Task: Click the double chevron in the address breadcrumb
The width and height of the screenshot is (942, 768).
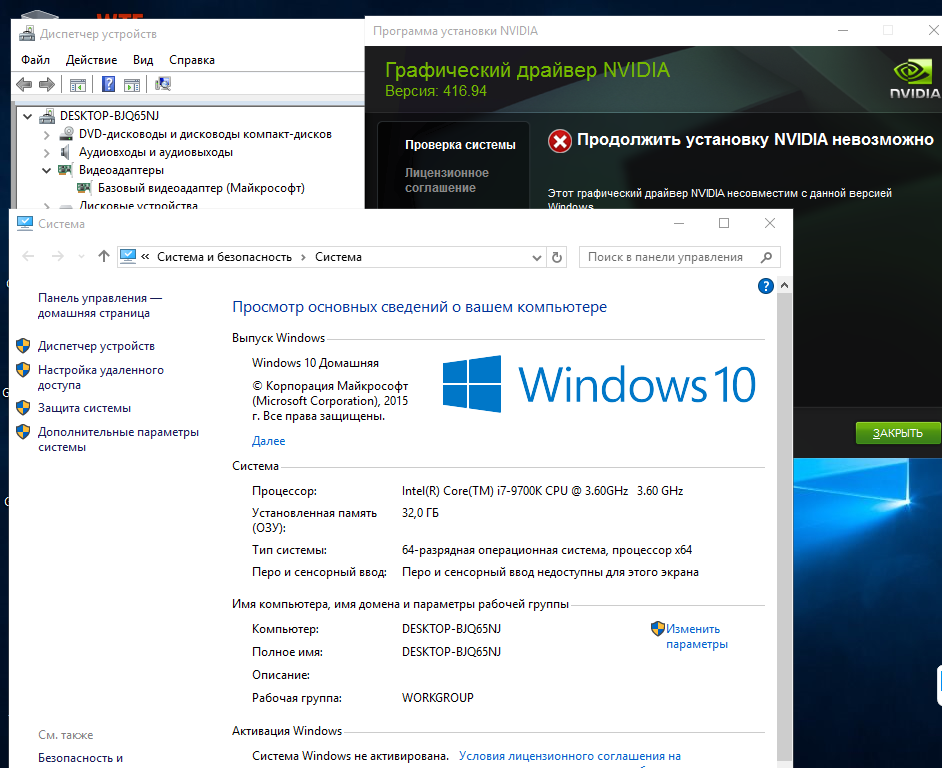Action: click(x=145, y=257)
